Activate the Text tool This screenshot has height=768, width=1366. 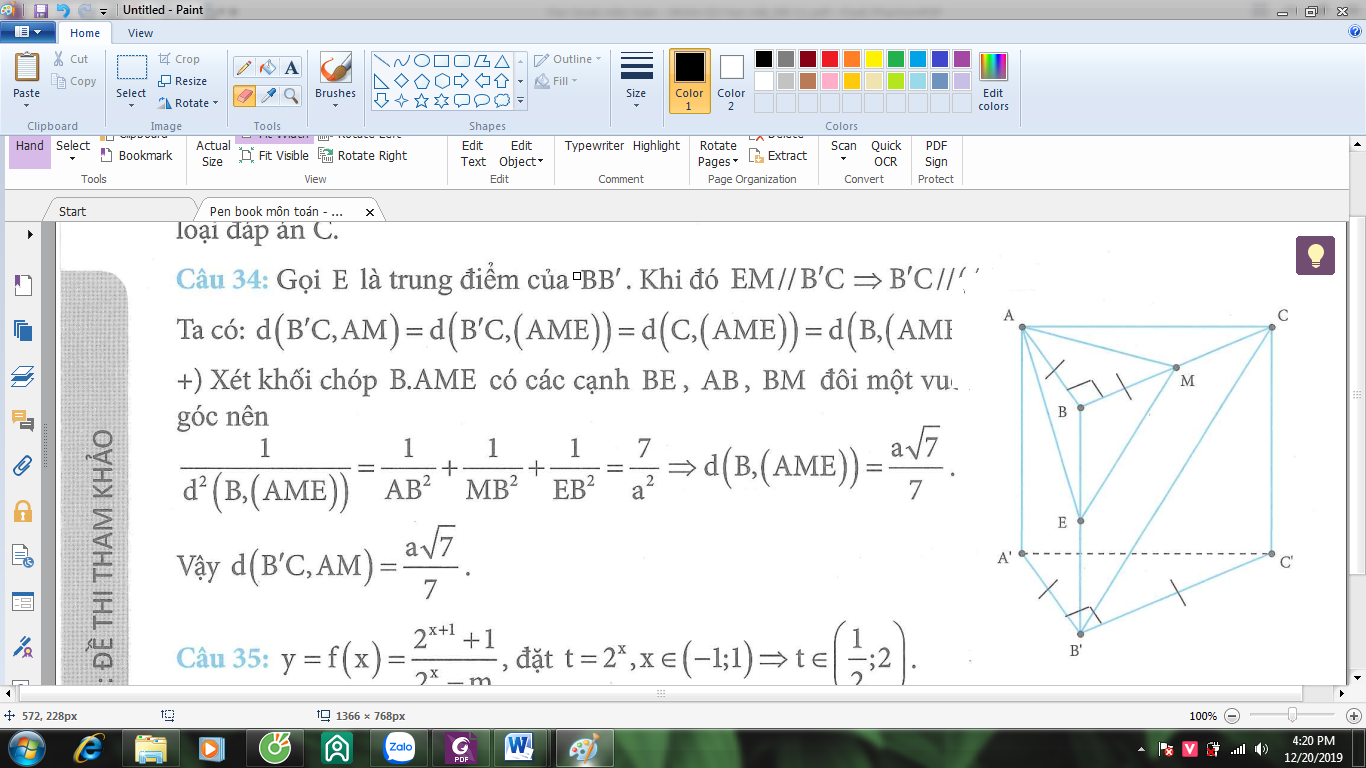[x=291, y=68]
